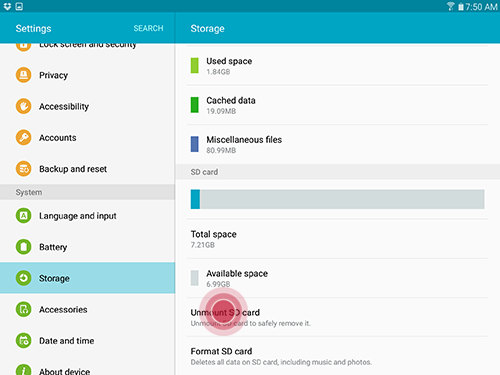The height and width of the screenshot is (375, 500).
Task: Tap the 7.21GB total space value
Action: coord(203,245)
